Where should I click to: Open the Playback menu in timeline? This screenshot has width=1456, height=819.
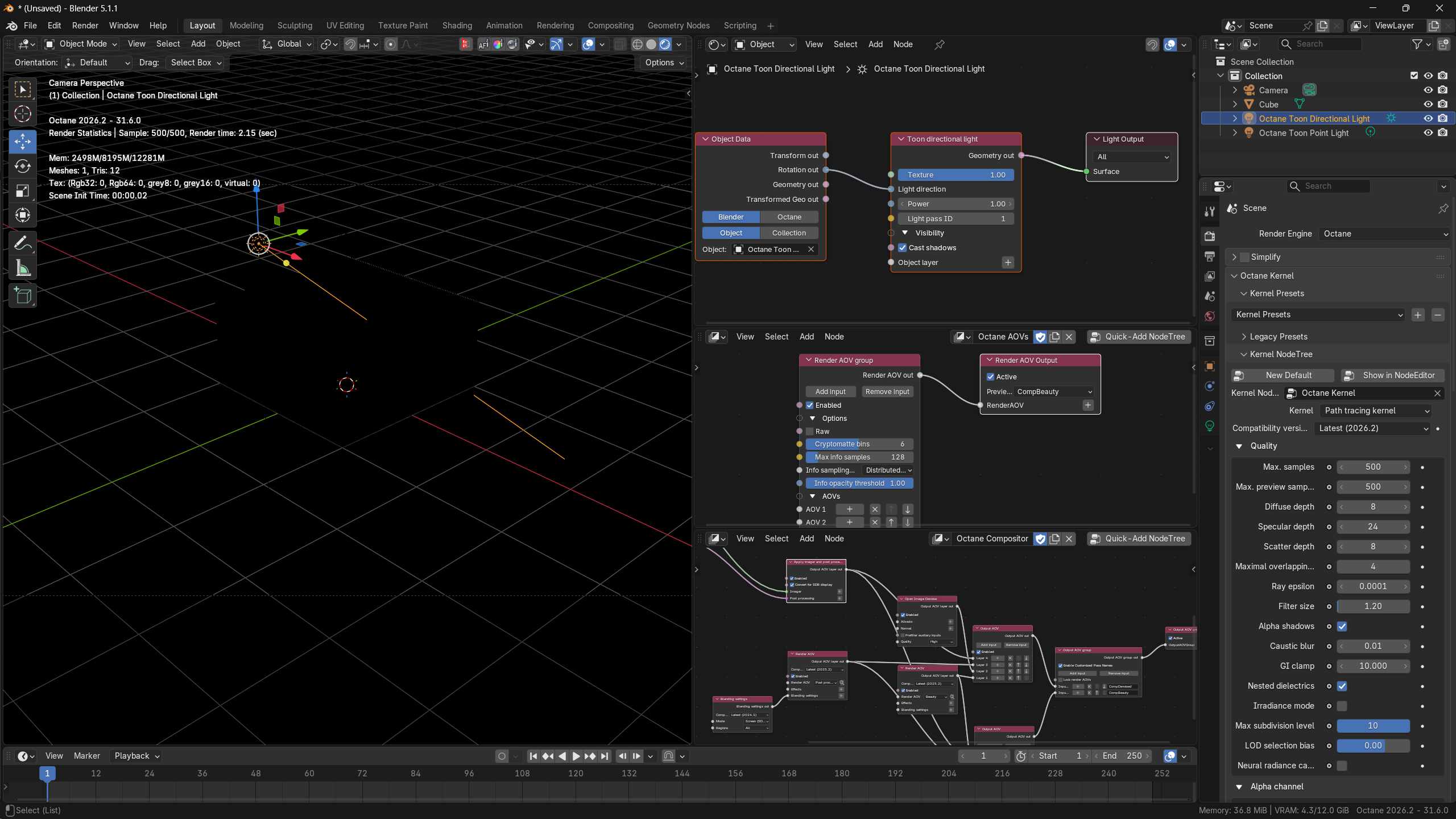point(136,756)
